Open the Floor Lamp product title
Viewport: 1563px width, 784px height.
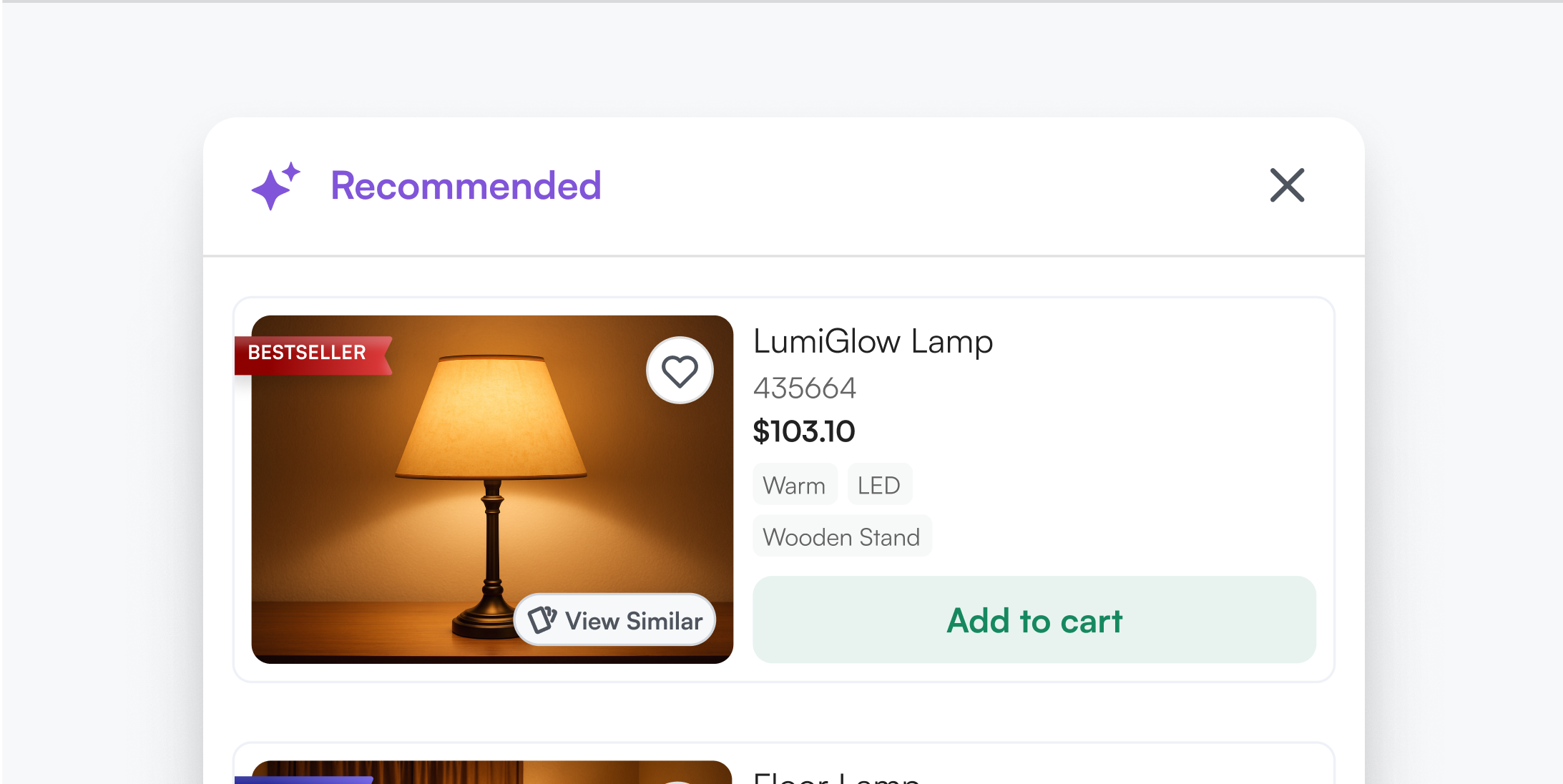pyautogui.click(x=836, y=777)
